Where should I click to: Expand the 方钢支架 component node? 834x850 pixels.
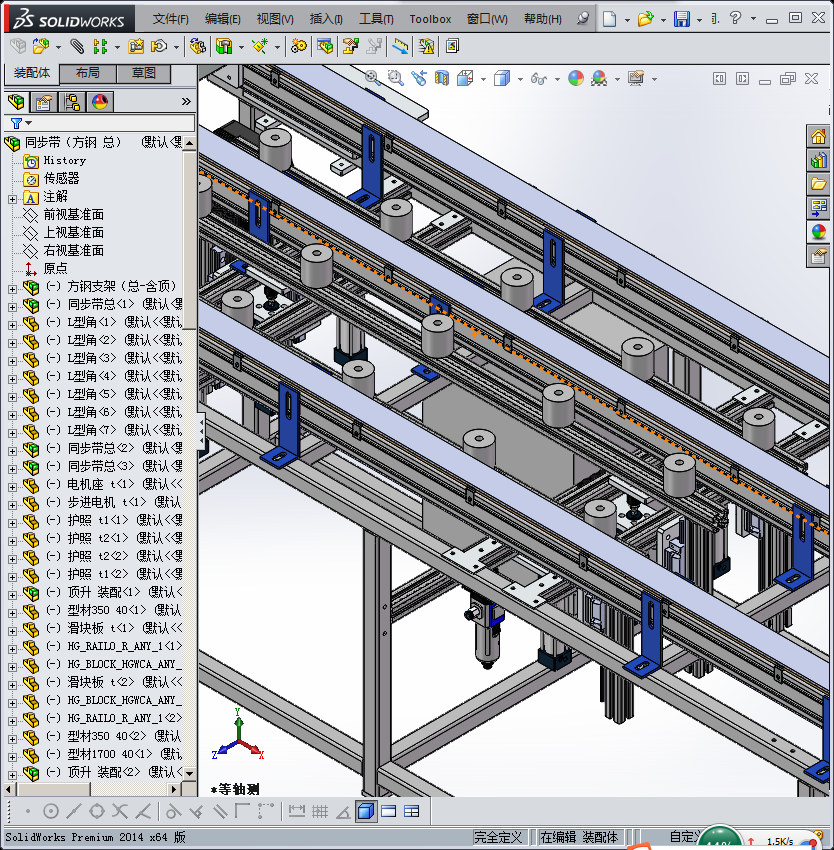(x=12, y=287)
